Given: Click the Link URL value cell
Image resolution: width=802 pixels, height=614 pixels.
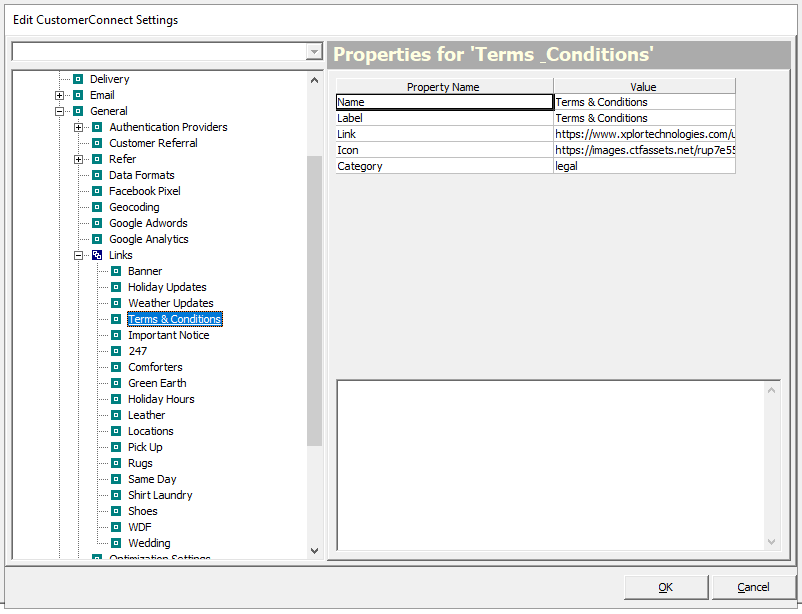Looking at the screenshot, I should coord(644,134).
